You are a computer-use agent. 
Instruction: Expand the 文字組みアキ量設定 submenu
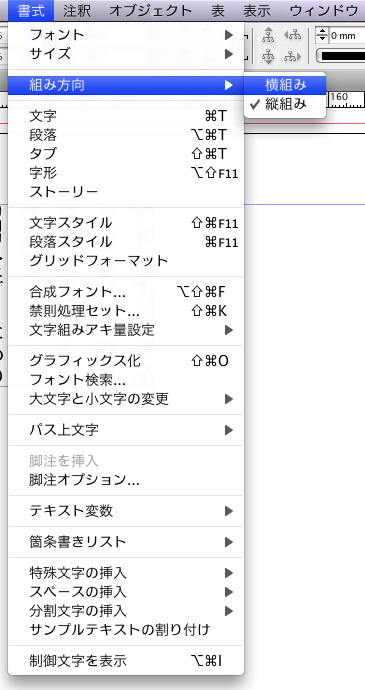pyautogui.click(x=125, y=330)
